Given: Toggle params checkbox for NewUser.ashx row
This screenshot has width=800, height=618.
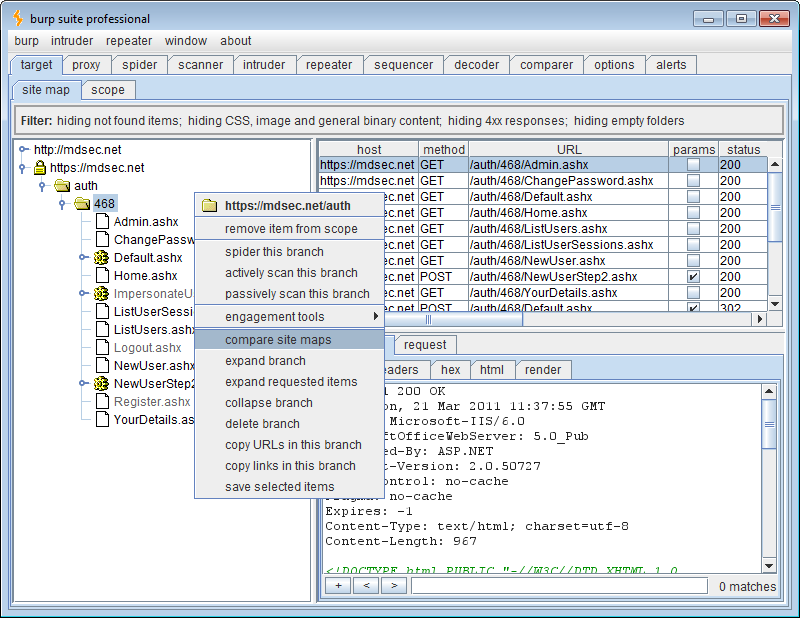Looking at the screenshot, I should point(693,260).
